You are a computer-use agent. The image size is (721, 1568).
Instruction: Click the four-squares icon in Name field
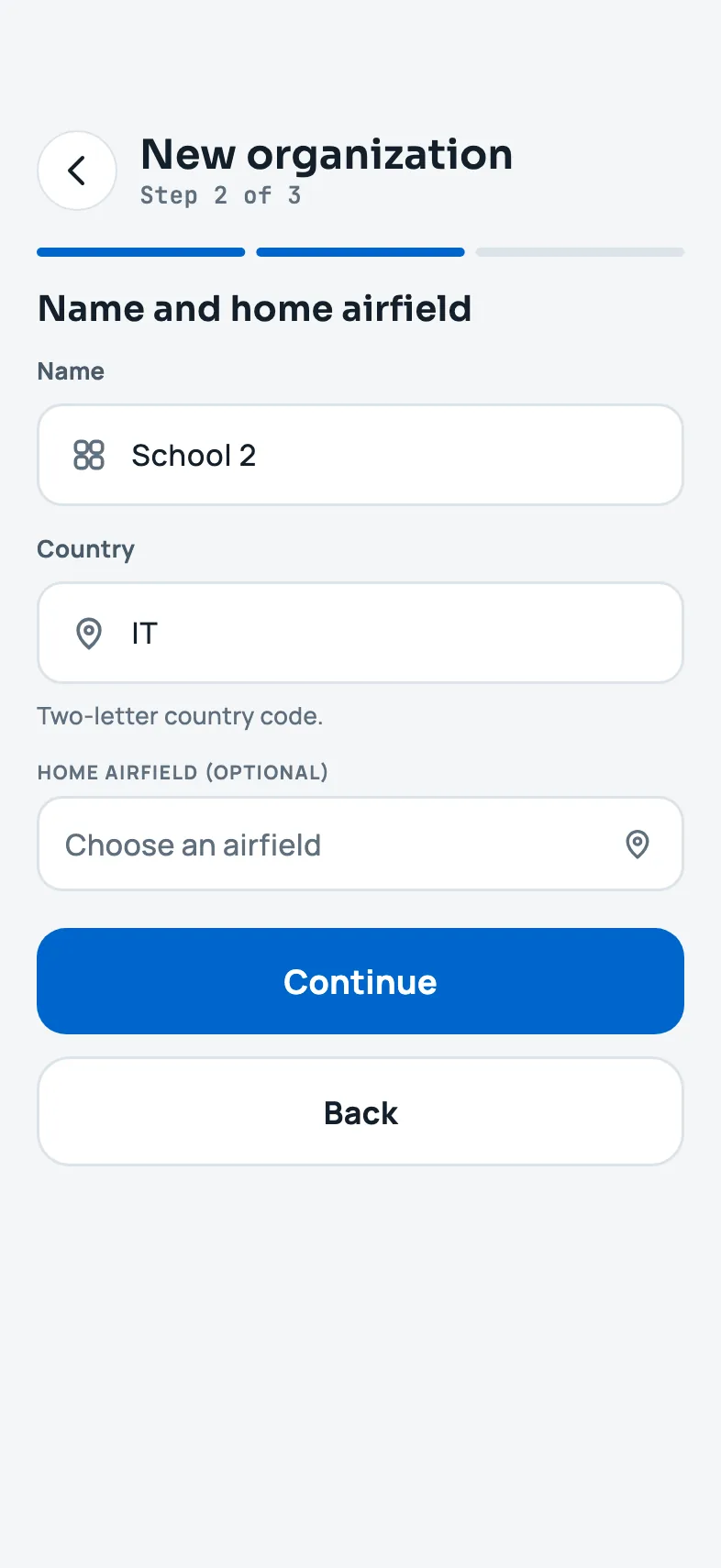click(x=89, y=455)
